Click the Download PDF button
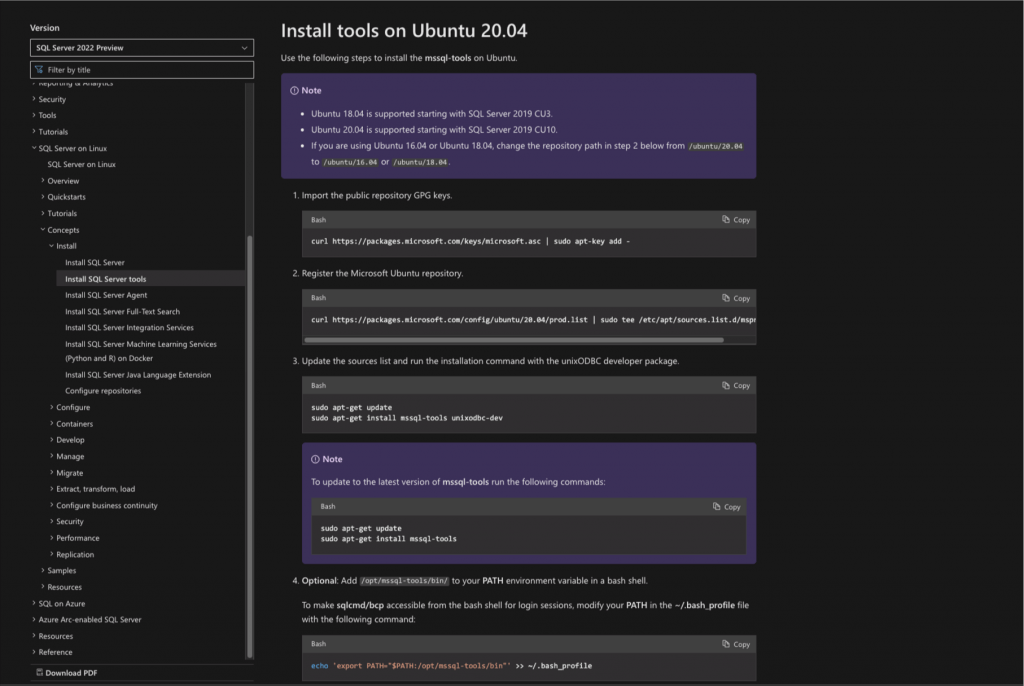The width and height of the screenshot is (1024, 686). (67, 673)
